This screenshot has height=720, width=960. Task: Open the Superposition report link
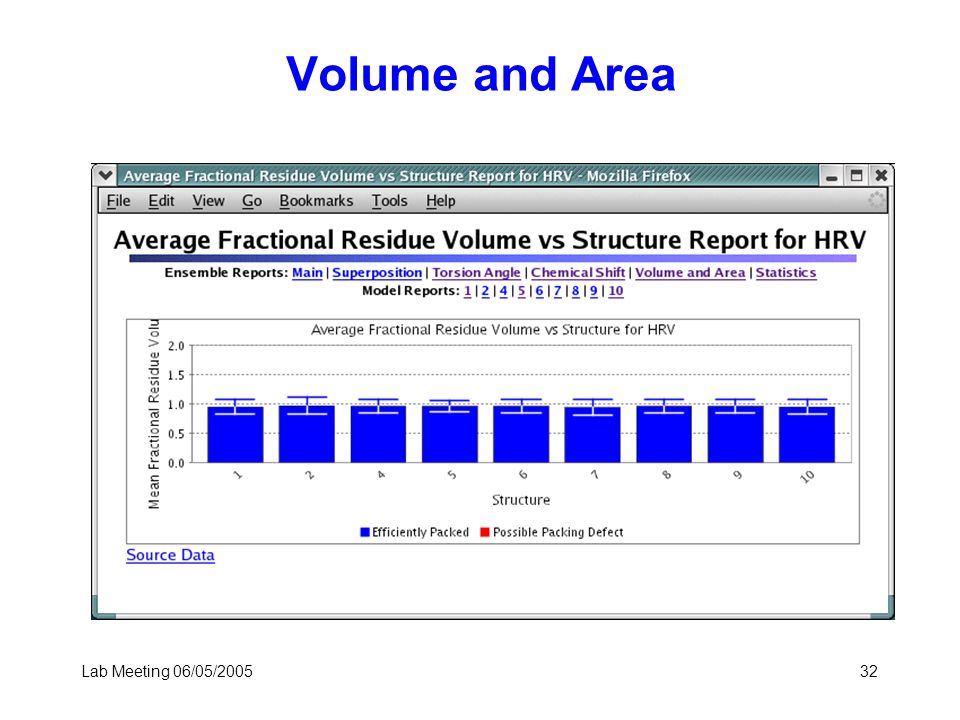(x=377, y=273)
